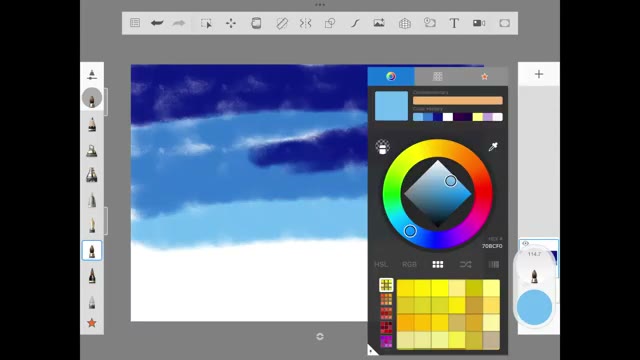The image size is (640, 360).
Task: Select the orange palette set
Action: 386,299
